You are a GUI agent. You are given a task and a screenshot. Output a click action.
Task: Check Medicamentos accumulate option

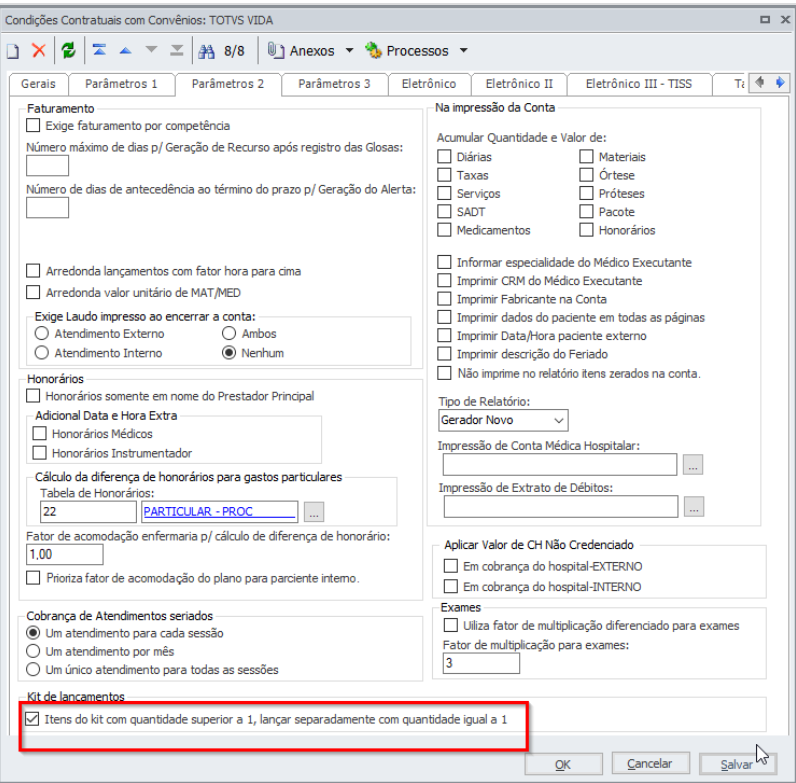(444, 230)
